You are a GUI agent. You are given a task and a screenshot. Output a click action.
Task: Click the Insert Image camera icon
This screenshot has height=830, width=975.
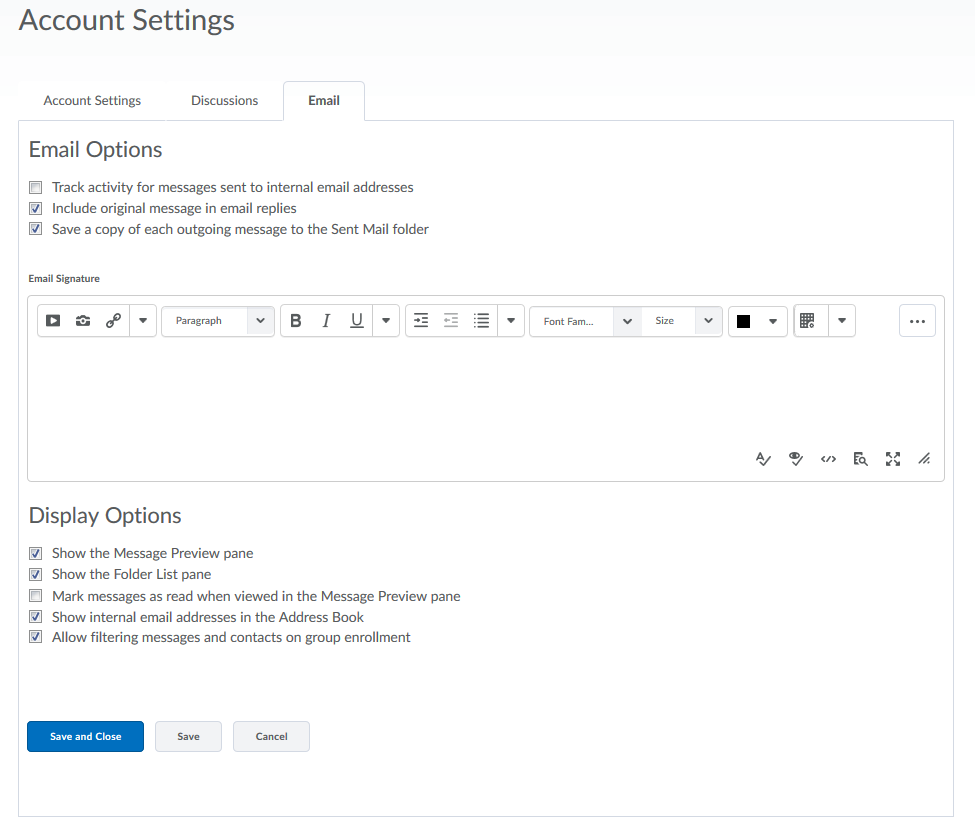pos(83,321)
